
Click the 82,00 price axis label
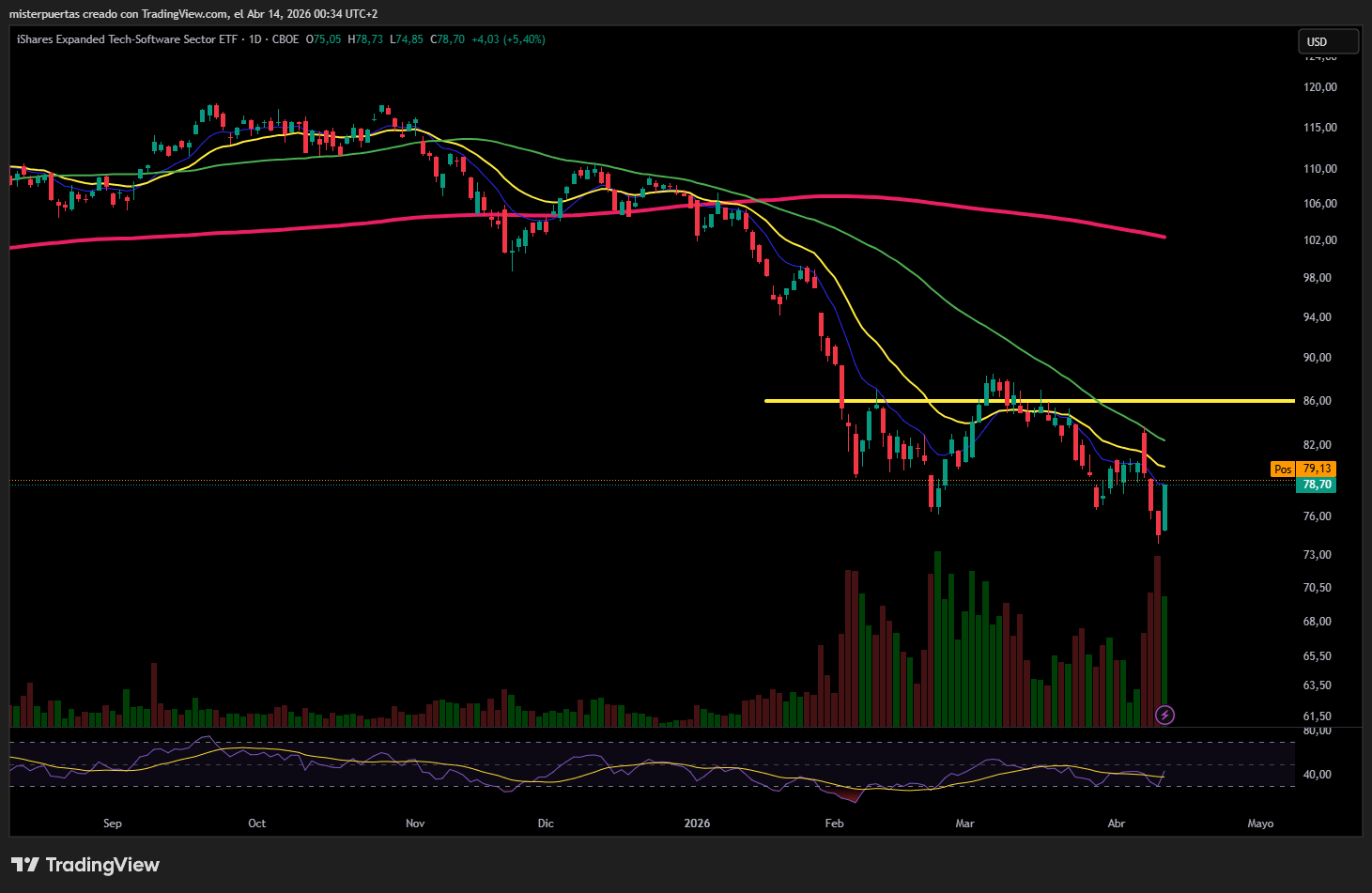tap(1318, 445)
